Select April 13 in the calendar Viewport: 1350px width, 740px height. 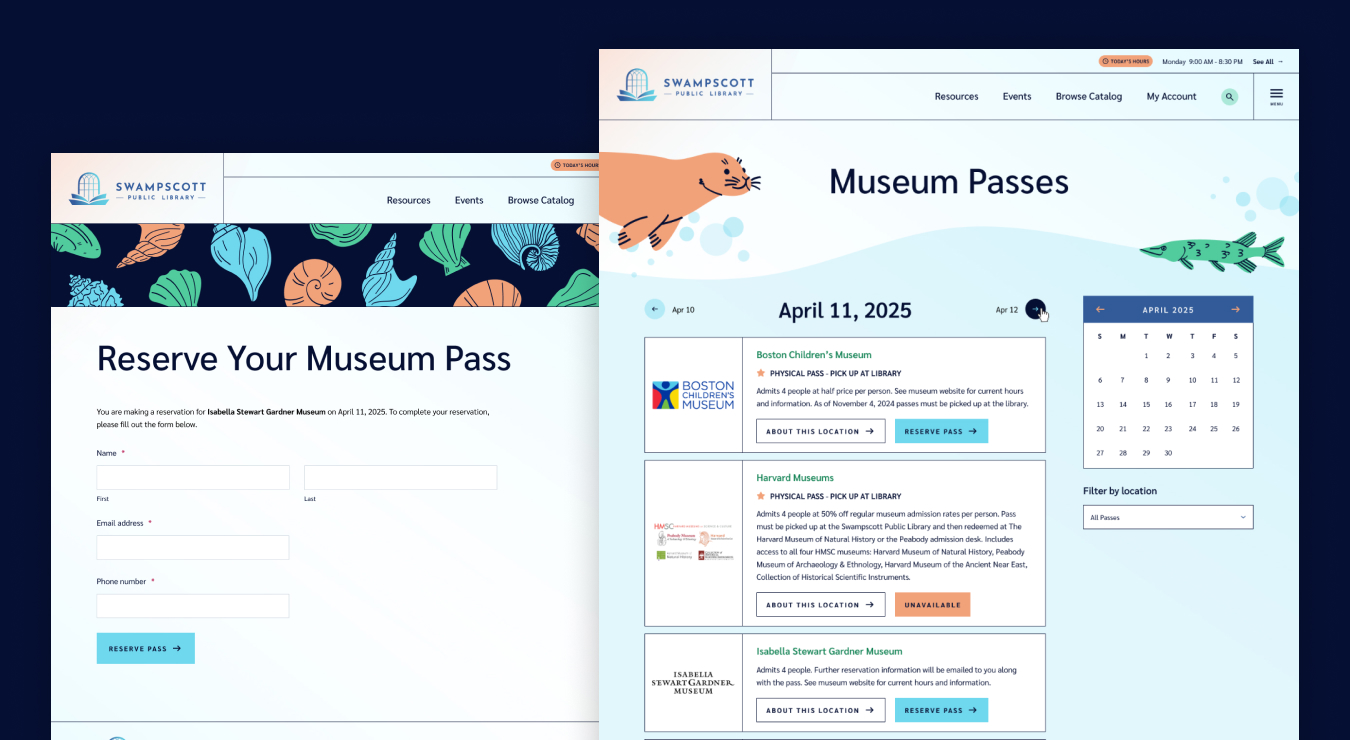(x=1100, y=404)
